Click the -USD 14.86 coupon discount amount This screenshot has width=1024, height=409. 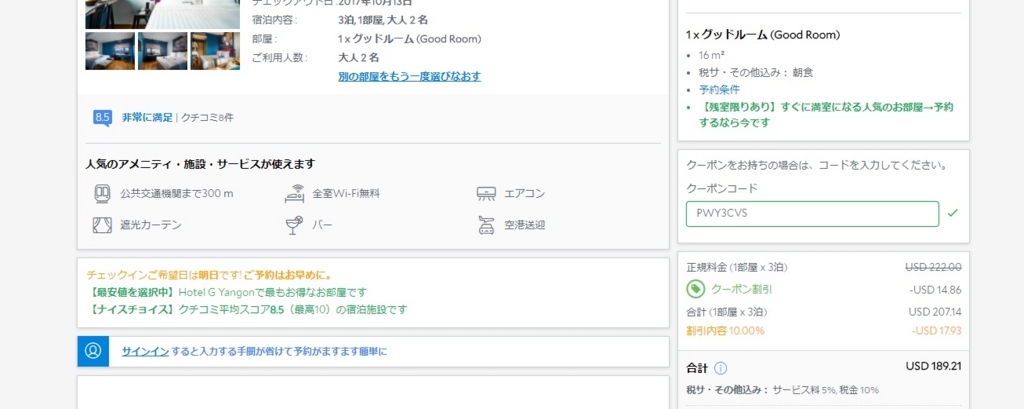click(x=935, y=289)
